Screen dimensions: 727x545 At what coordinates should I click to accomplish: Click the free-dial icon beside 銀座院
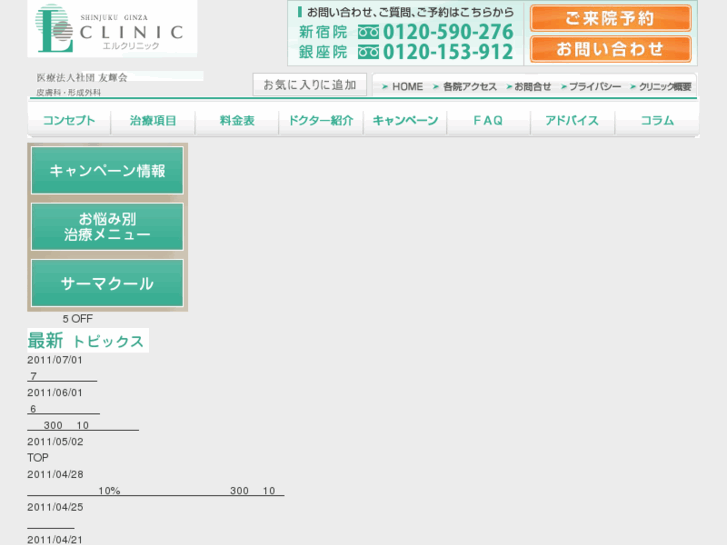click(x=368, y=52)
